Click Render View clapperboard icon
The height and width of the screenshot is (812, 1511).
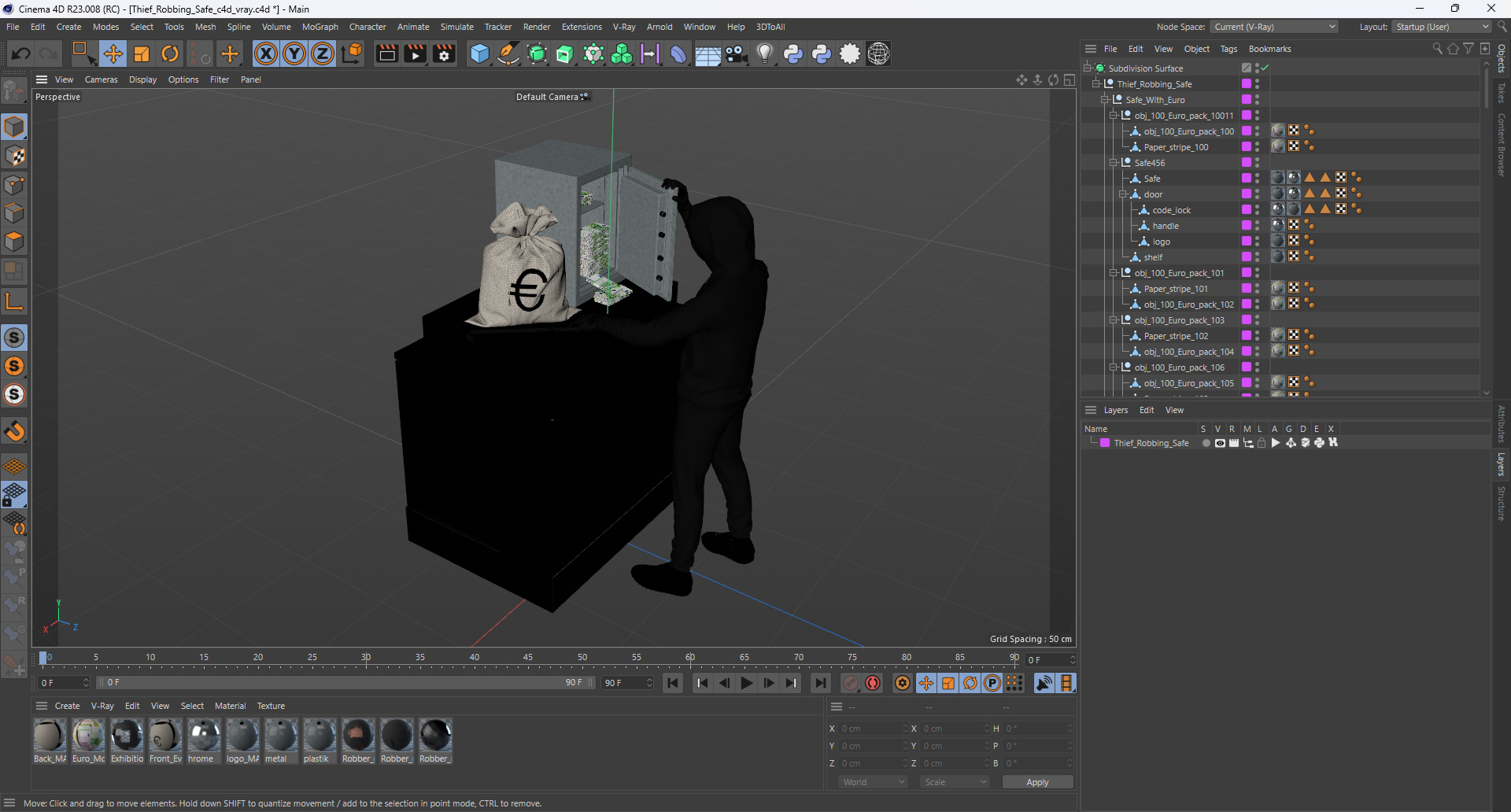pos(386,54)
